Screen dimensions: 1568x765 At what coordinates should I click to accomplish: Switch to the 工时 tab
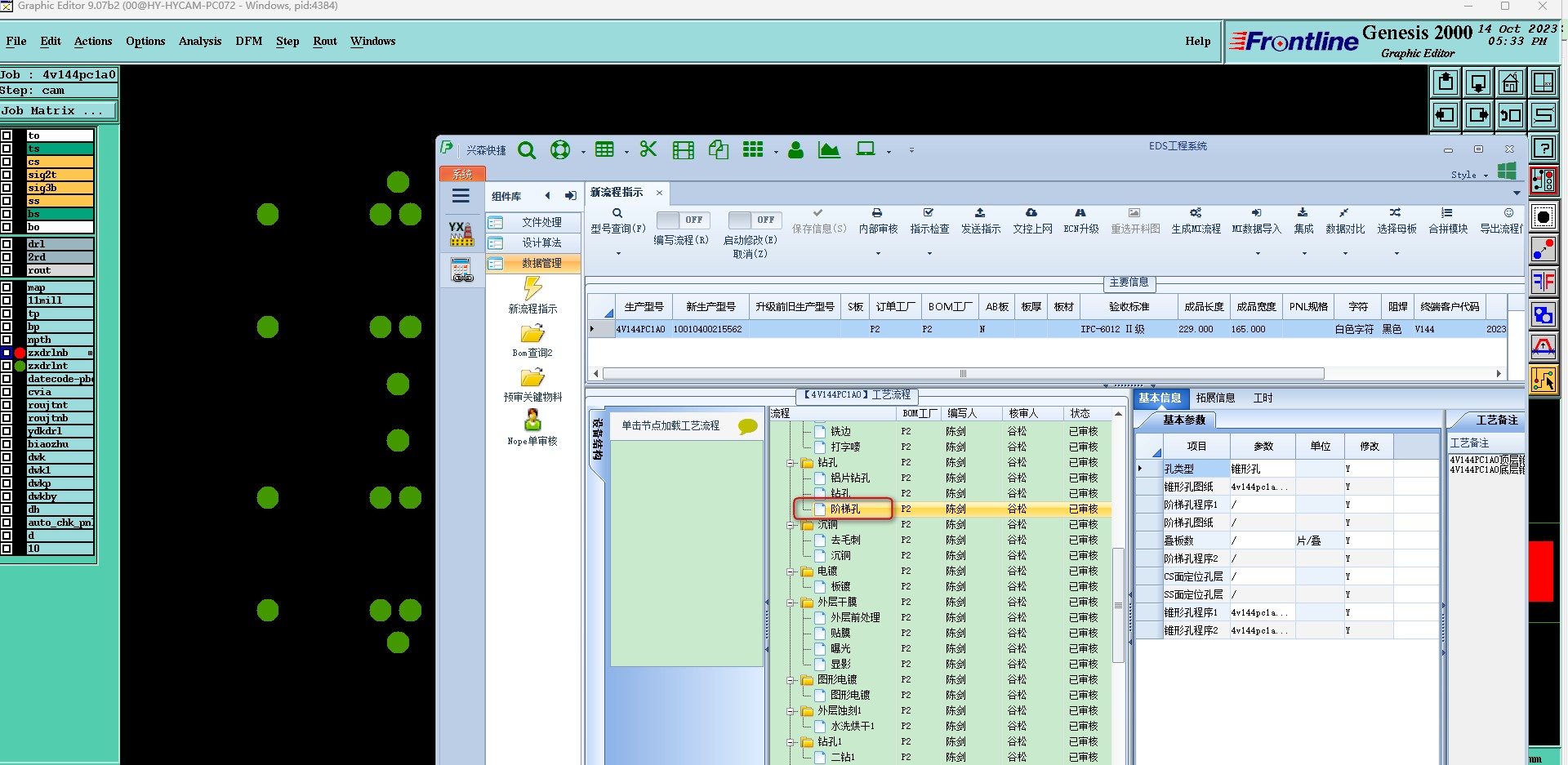click(x=1263, y=398)
